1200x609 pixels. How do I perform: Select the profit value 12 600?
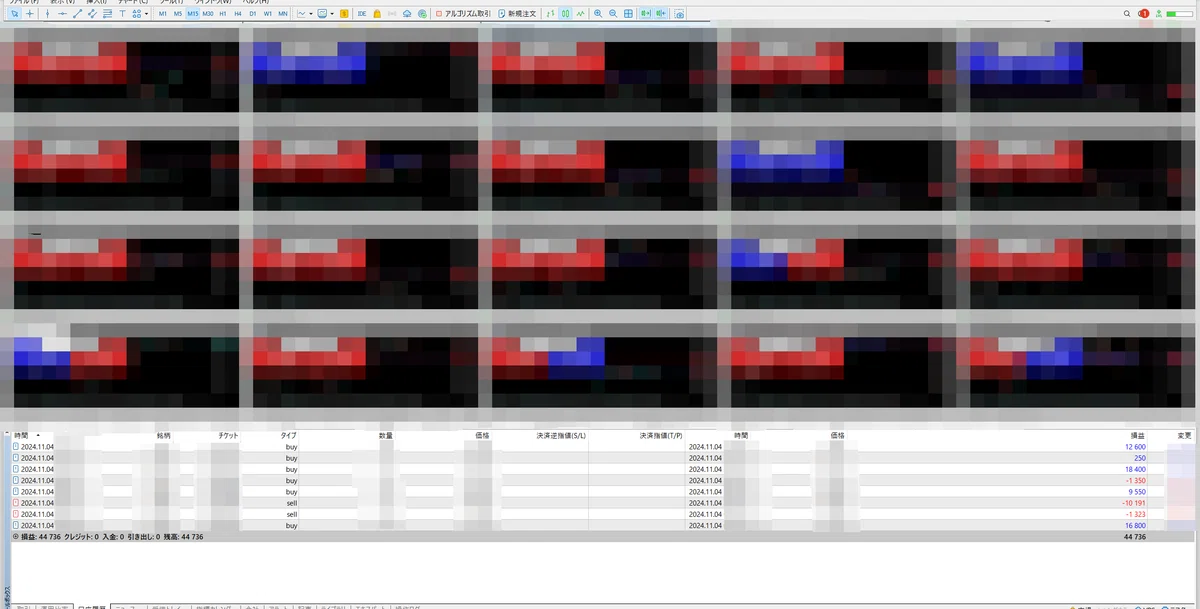[1134, 447]
